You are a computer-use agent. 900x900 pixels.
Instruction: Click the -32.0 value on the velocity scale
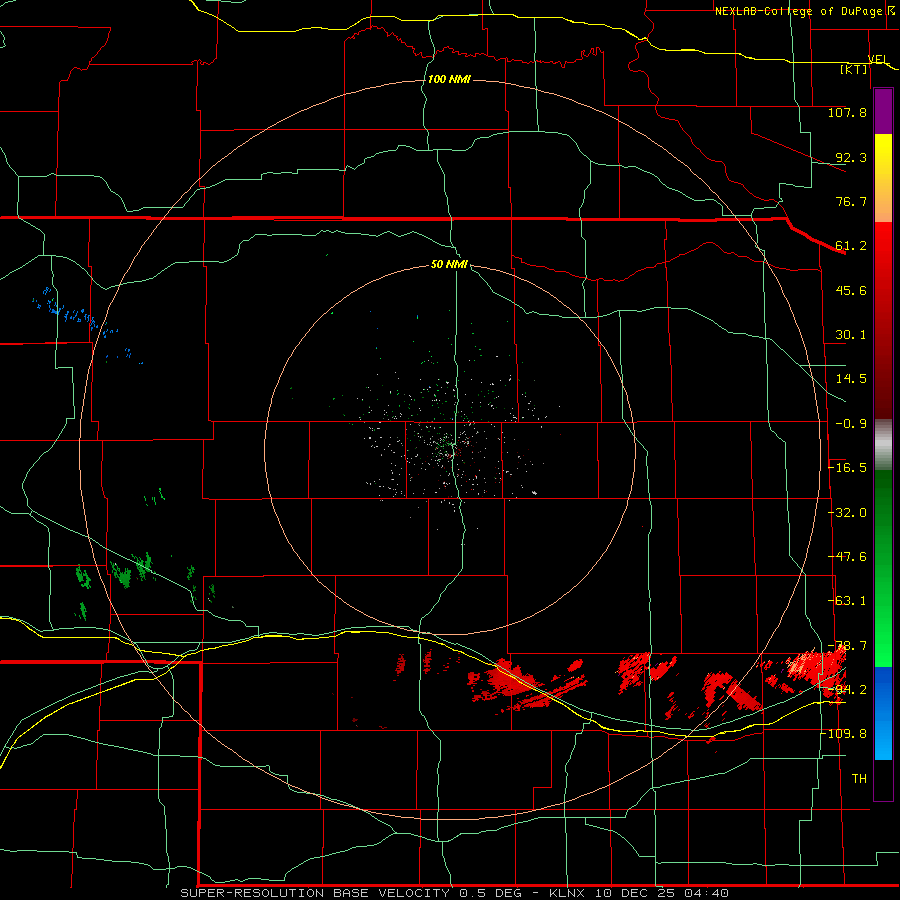click(x=847, y=513)
